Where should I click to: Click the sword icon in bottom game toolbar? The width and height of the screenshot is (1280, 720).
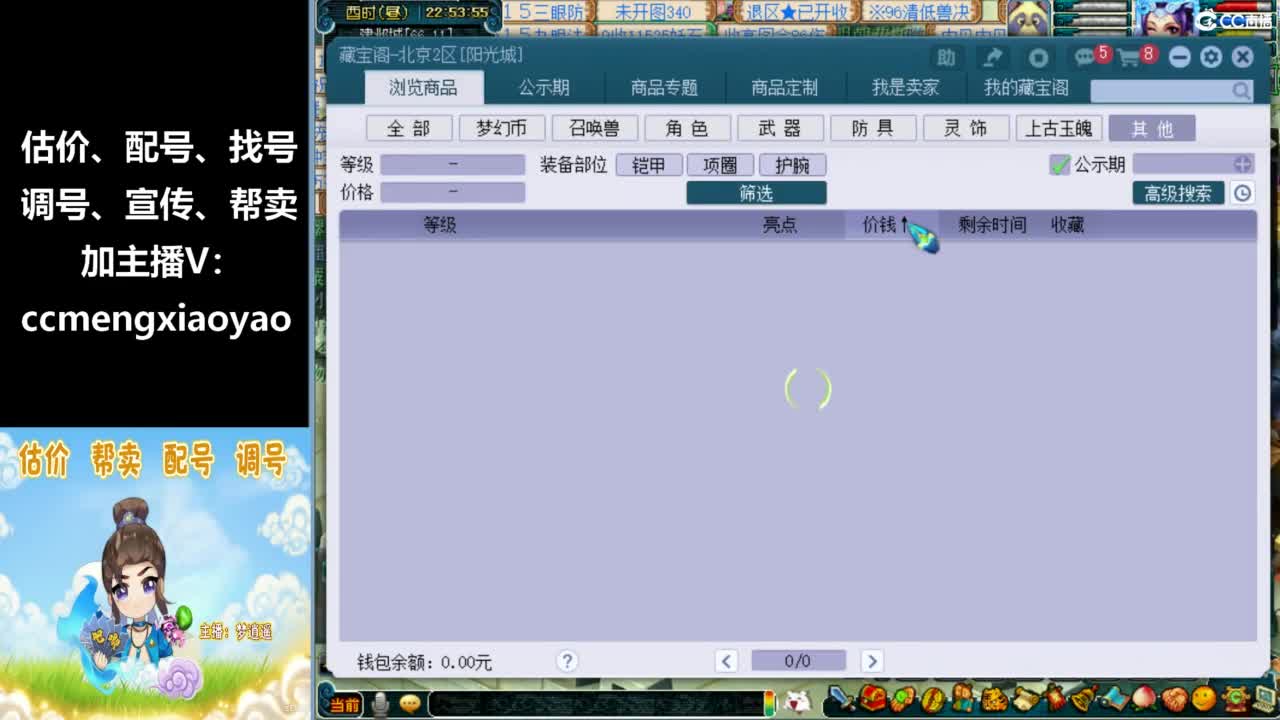point(842,698)
